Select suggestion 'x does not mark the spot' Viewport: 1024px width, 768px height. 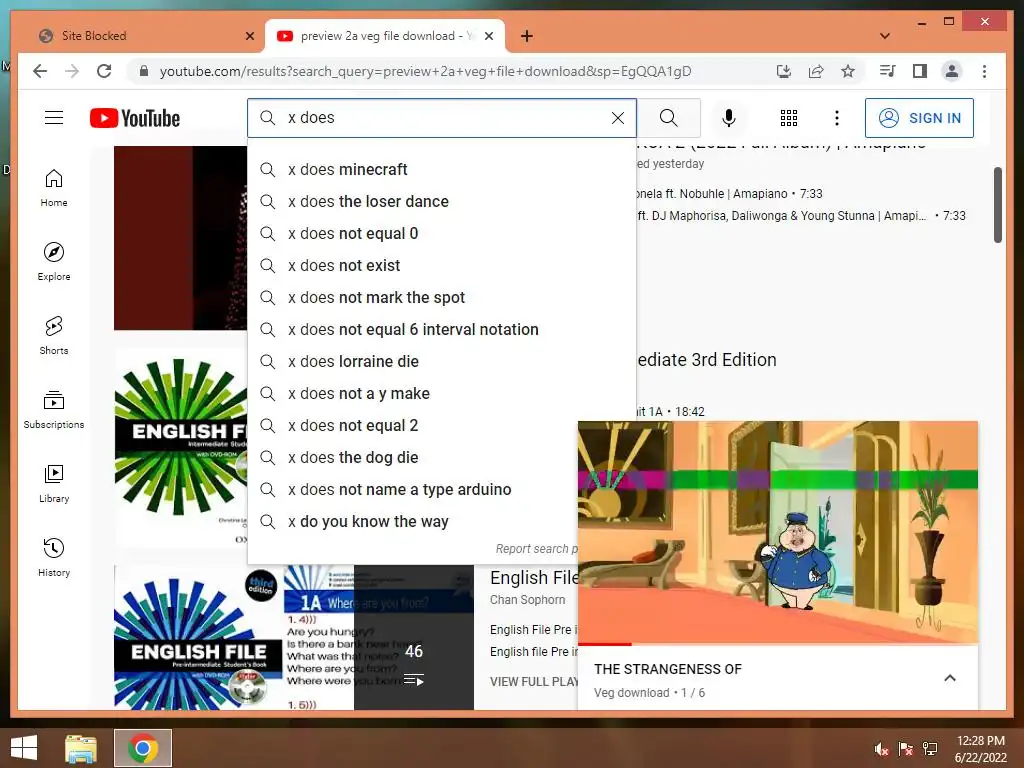pos(441,298)
